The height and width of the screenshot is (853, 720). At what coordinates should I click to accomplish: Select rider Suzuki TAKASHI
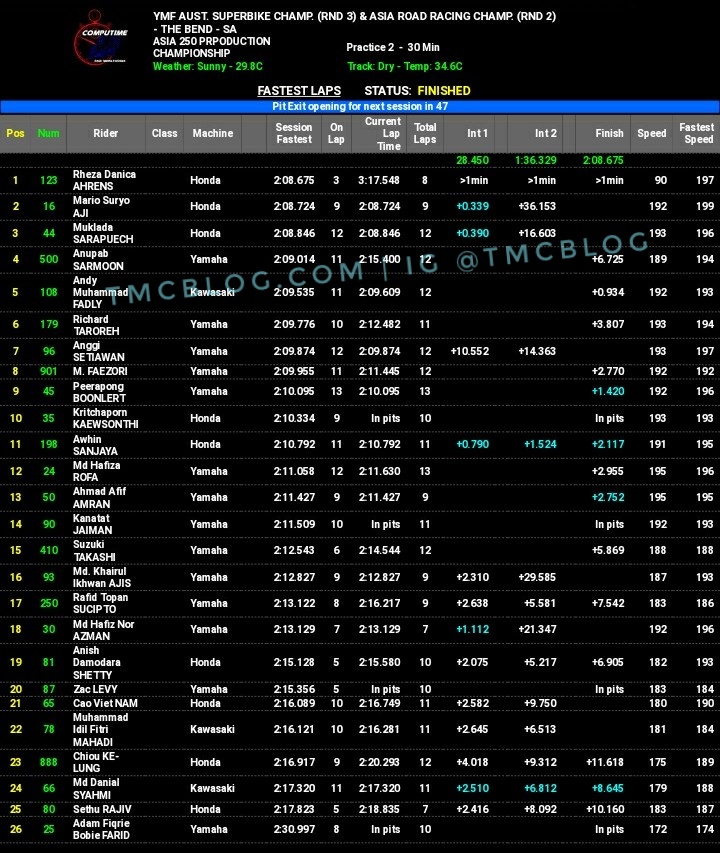click(x=94, y=551)
